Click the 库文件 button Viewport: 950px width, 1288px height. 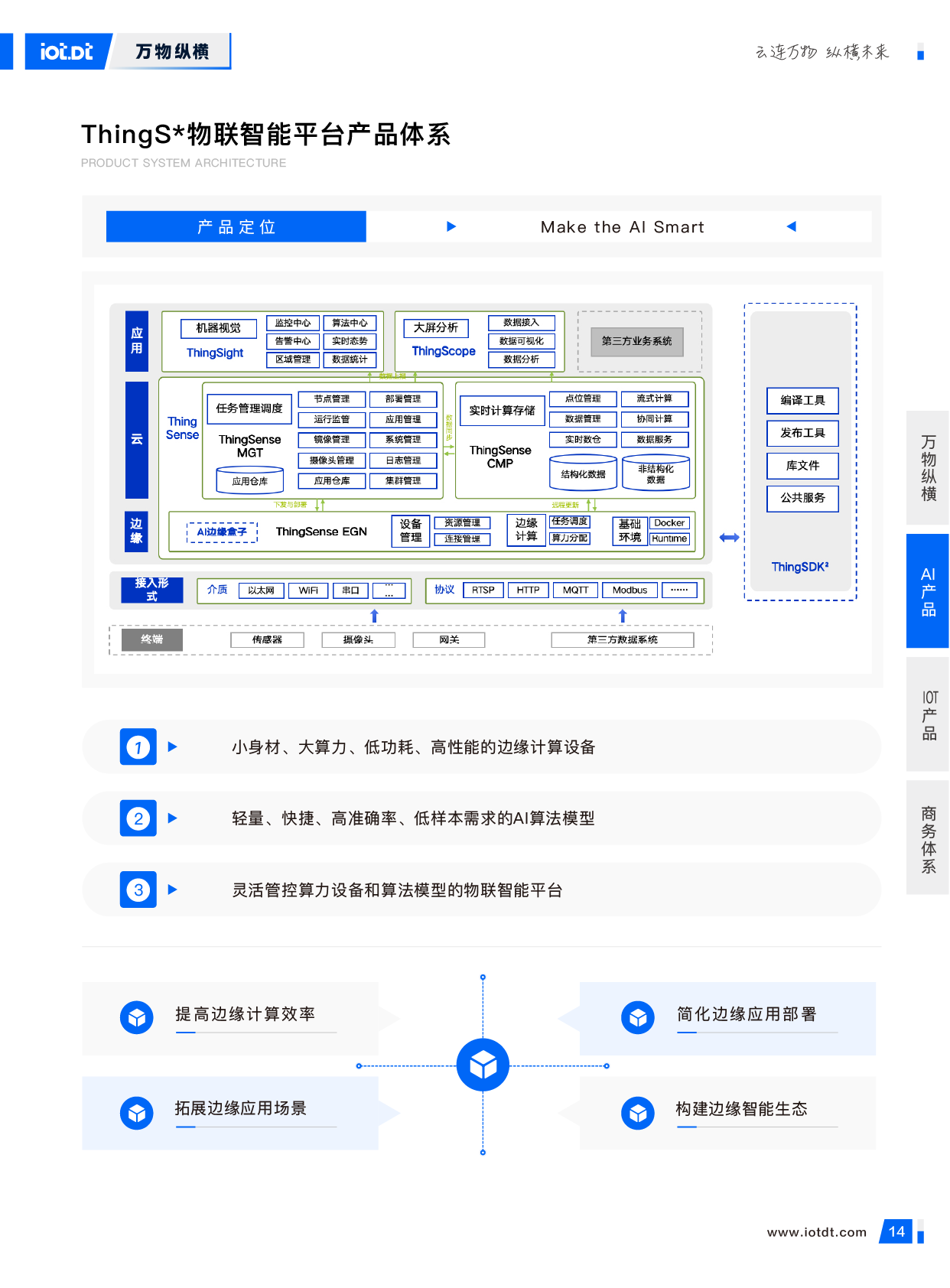tap(803, 466)
